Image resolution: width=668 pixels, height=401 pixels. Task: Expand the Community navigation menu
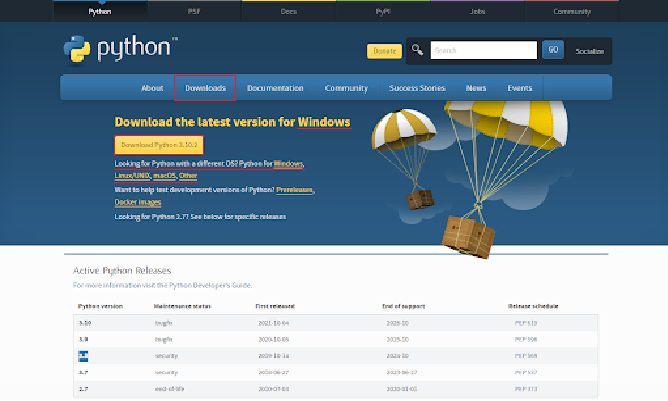(346, 88)
